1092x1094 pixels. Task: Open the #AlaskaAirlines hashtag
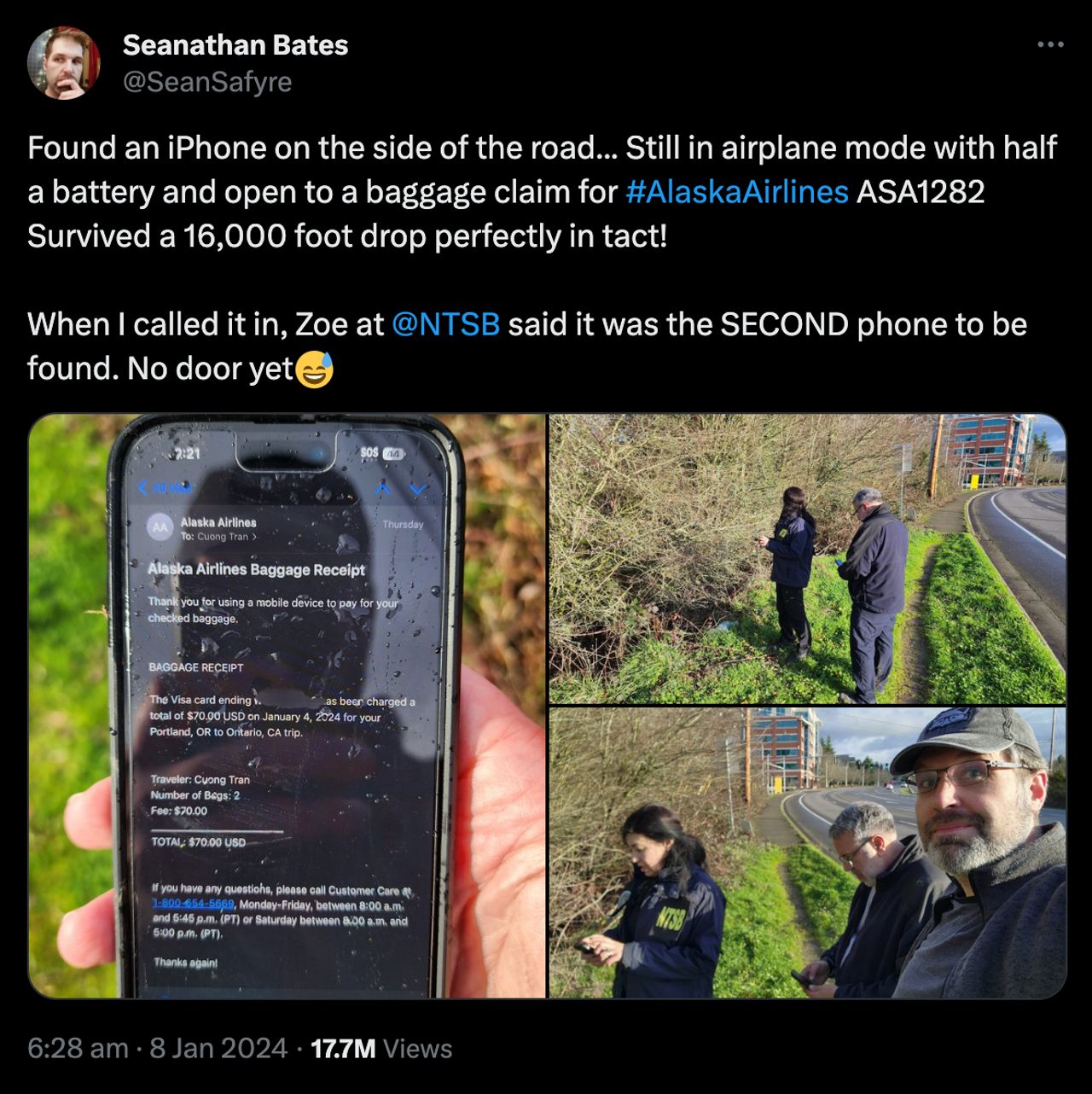(x=736, y=192)
